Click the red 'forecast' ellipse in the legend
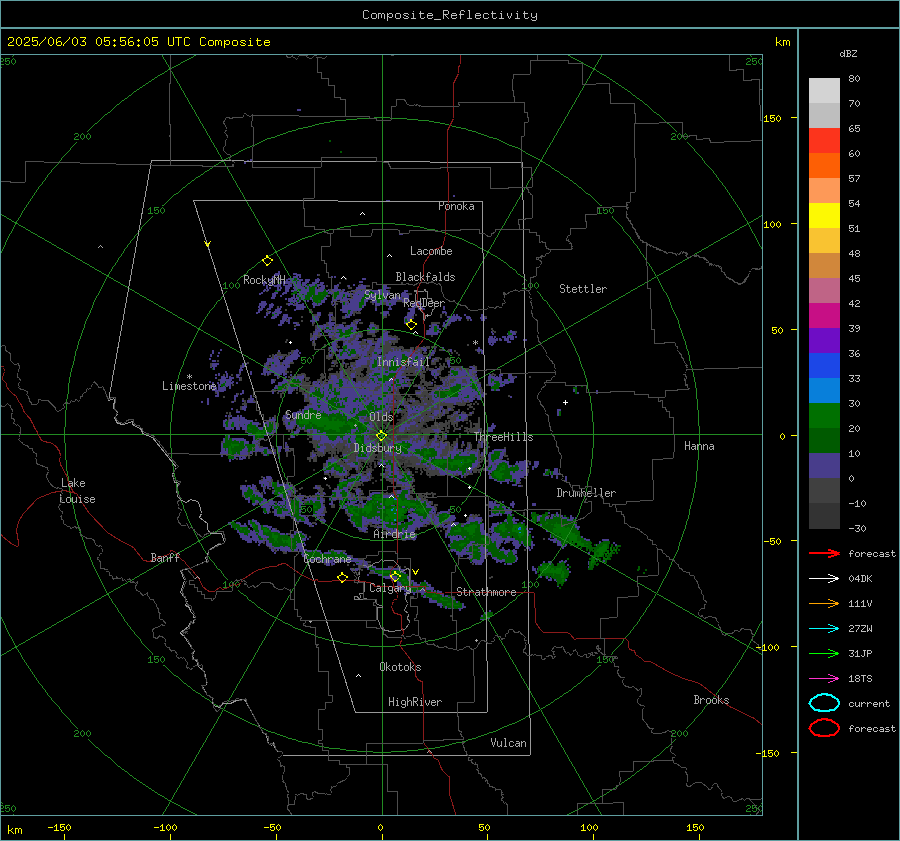Viewport: 900px width, 841px height. [x=824, y=728]
